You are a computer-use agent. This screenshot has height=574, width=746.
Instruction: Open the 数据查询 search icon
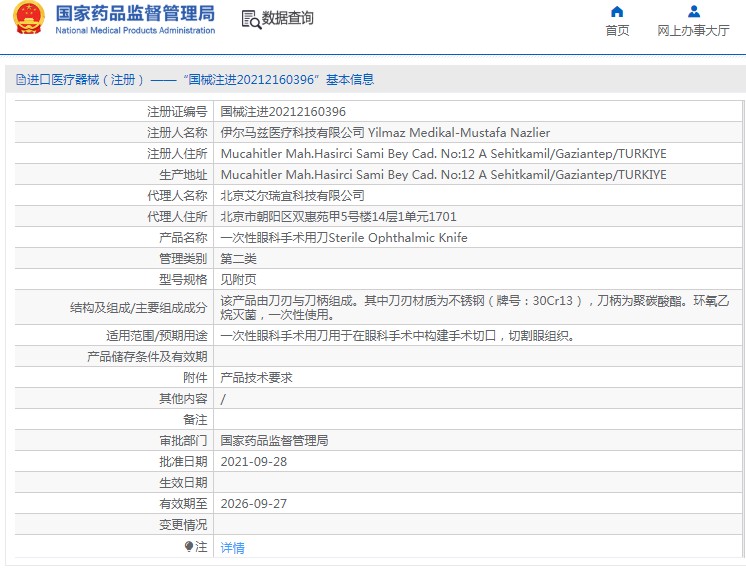coord(251,20)
